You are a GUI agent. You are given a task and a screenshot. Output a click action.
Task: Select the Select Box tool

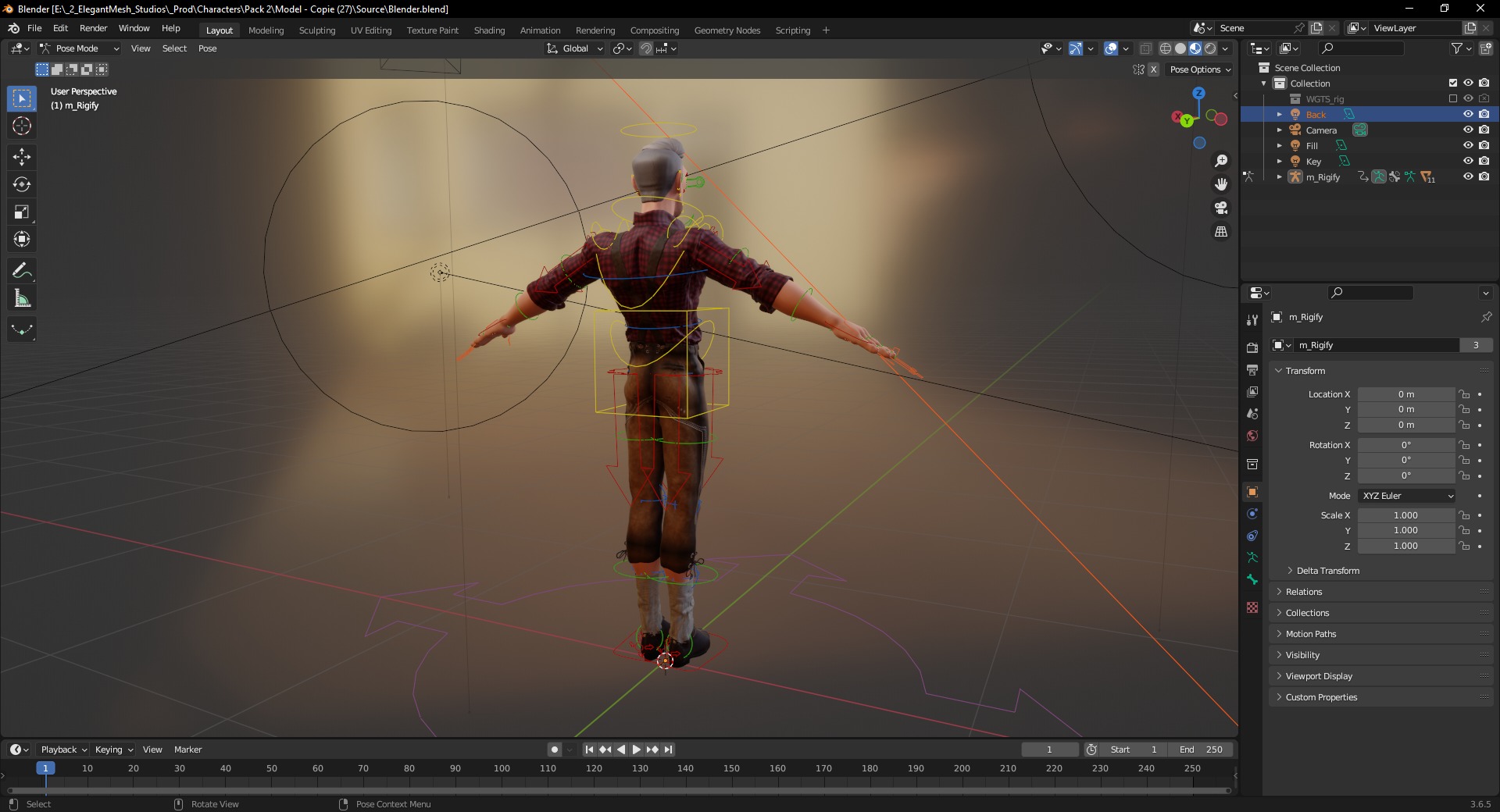pyautogui.click(x=22, y=98)
